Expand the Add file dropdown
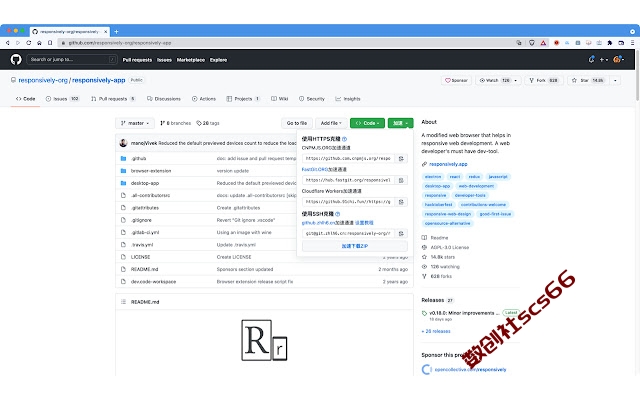 331,123
